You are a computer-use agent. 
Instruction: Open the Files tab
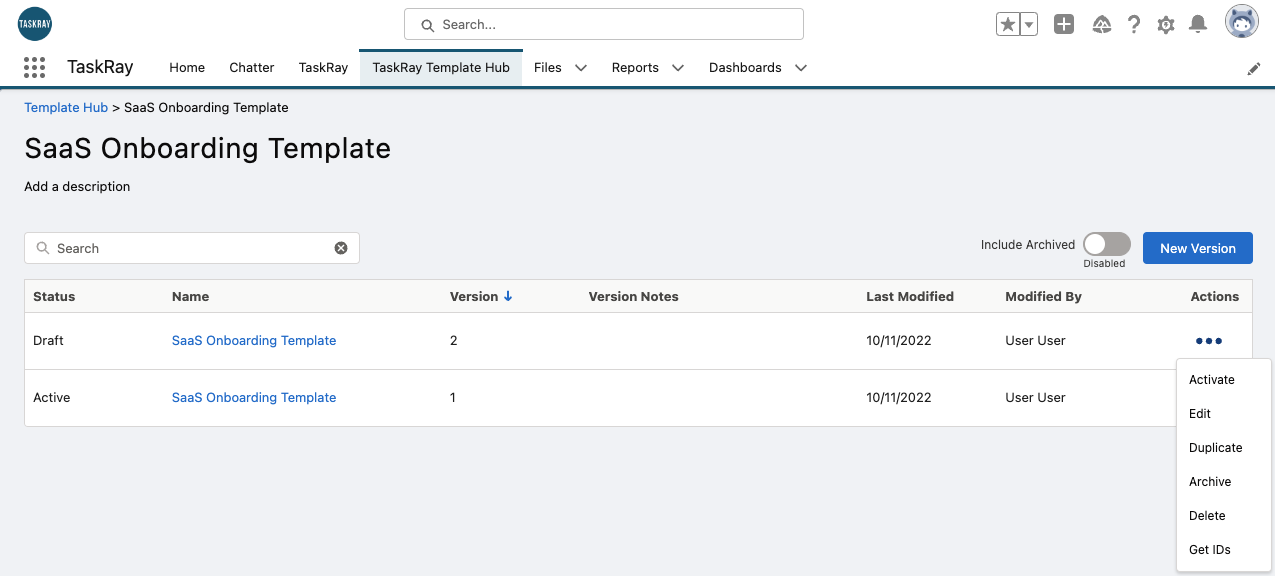(x=548, y=68)
